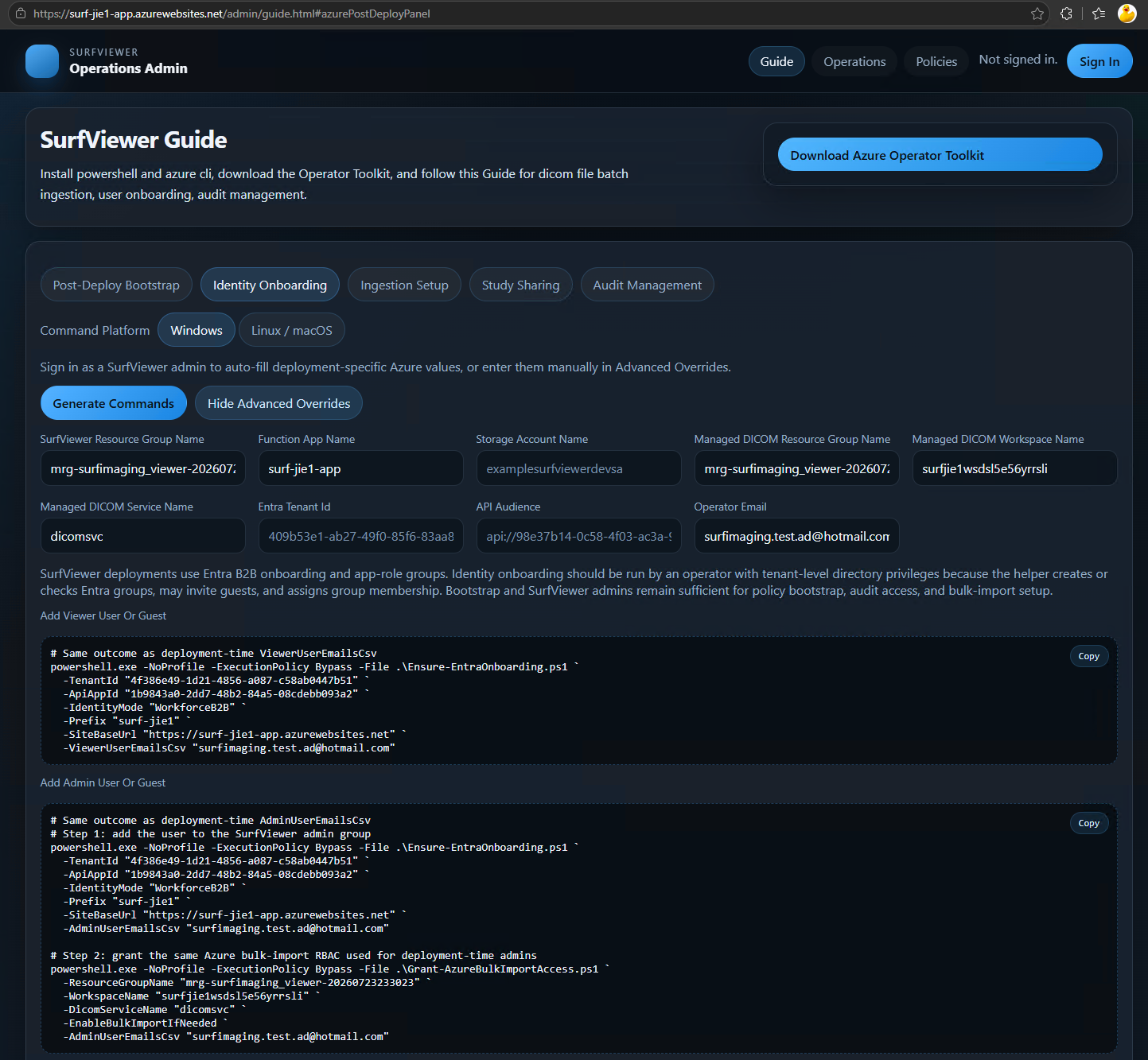
Task: Switch to the Ingestion Setup tab
Action: [x=404, y=285]
